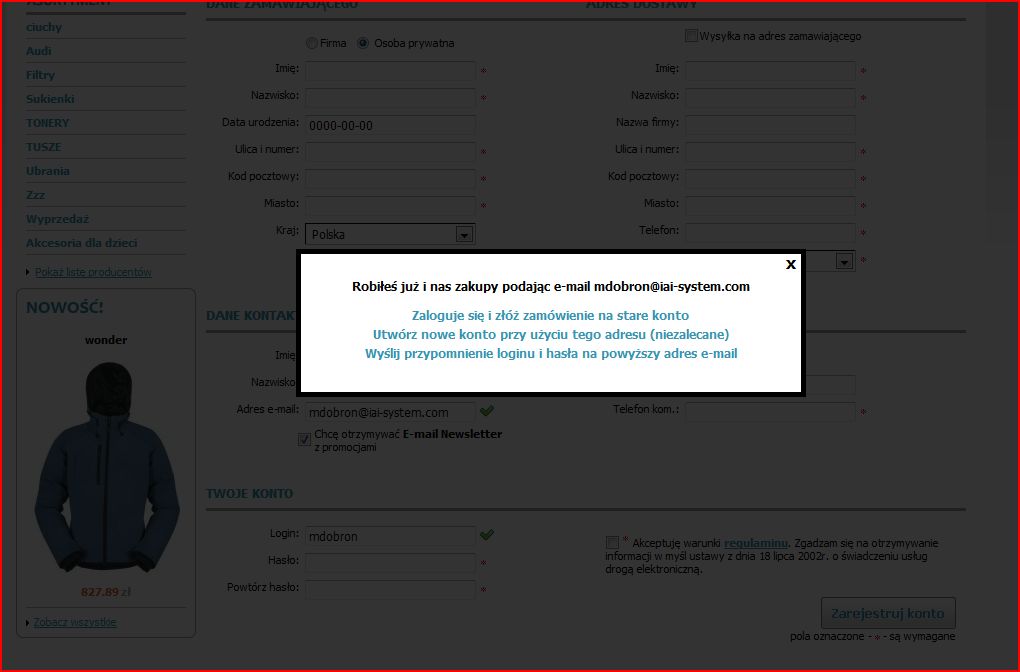Click the delivery Telefon field
This screenshot has width=1020, height=672.
coord(770,232)
